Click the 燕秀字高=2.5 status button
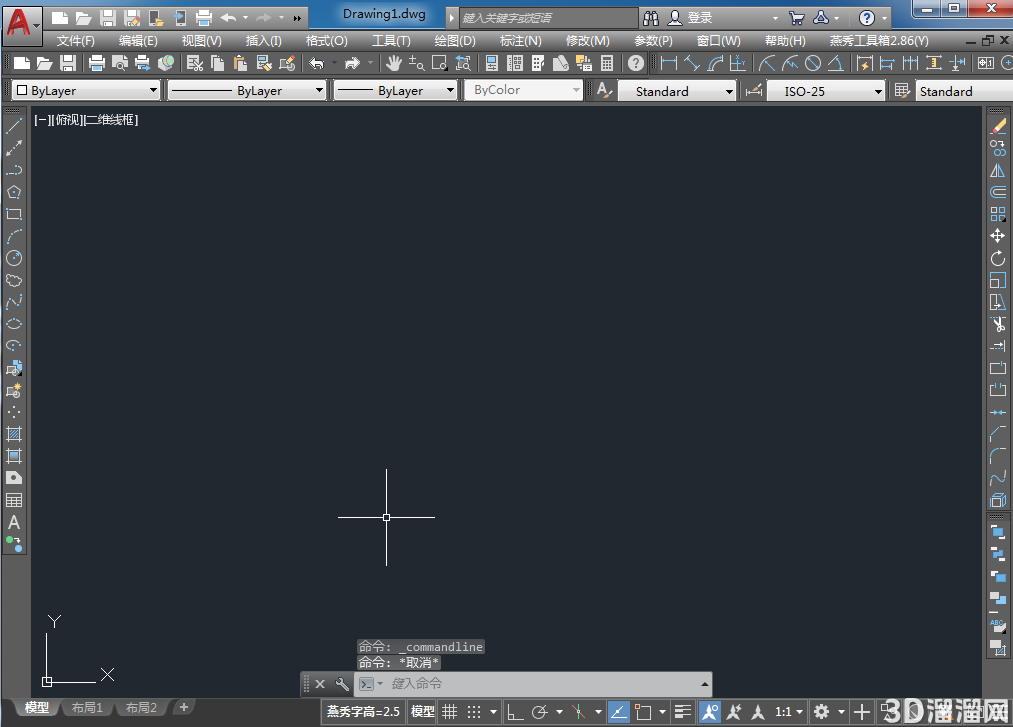The width and height of the screenshot is (1013, 727). tap(363, 712)
